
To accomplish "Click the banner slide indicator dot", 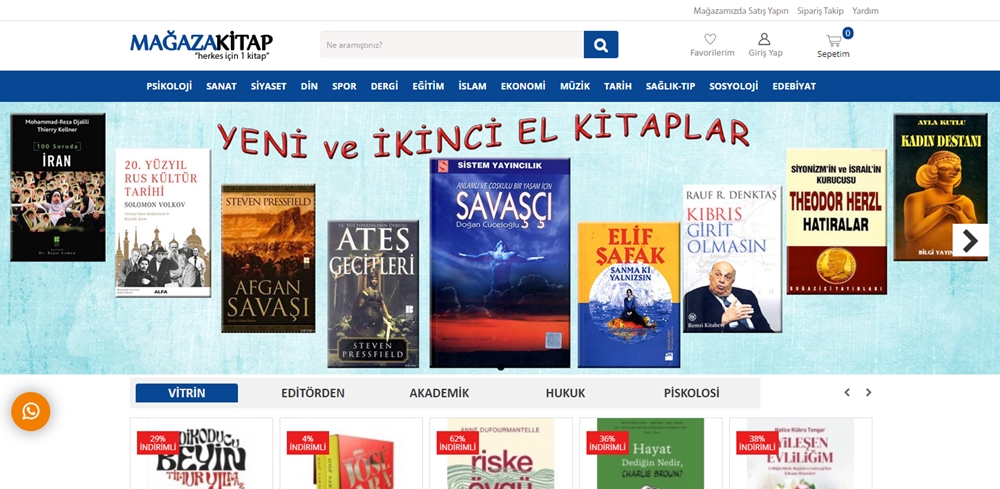I will 501,367.
